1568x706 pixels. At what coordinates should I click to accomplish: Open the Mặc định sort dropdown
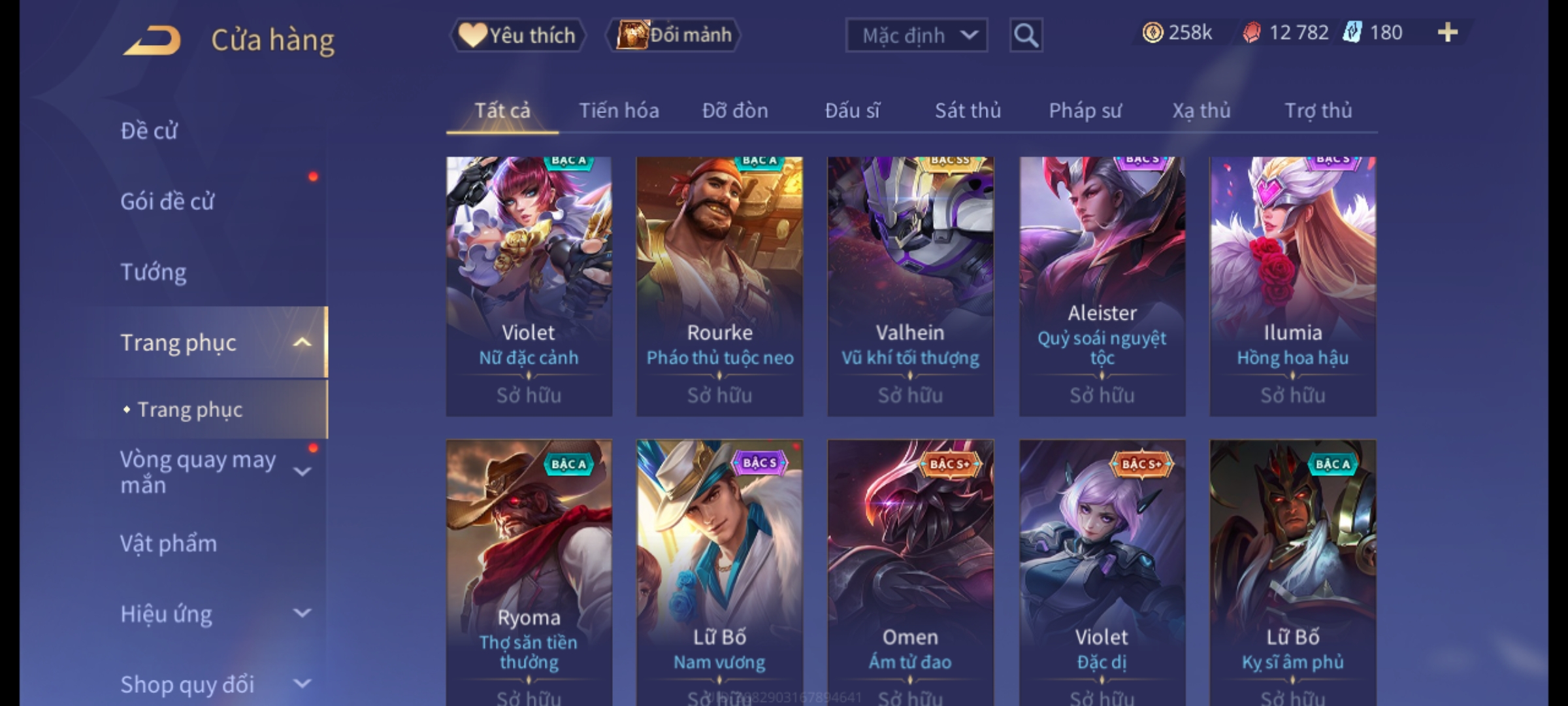coord(916,35)
